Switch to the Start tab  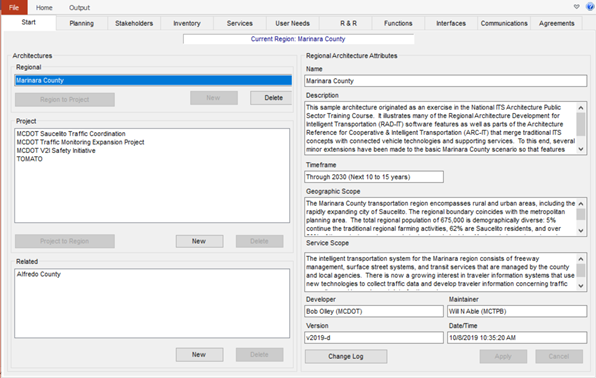(x=29, y=22)
